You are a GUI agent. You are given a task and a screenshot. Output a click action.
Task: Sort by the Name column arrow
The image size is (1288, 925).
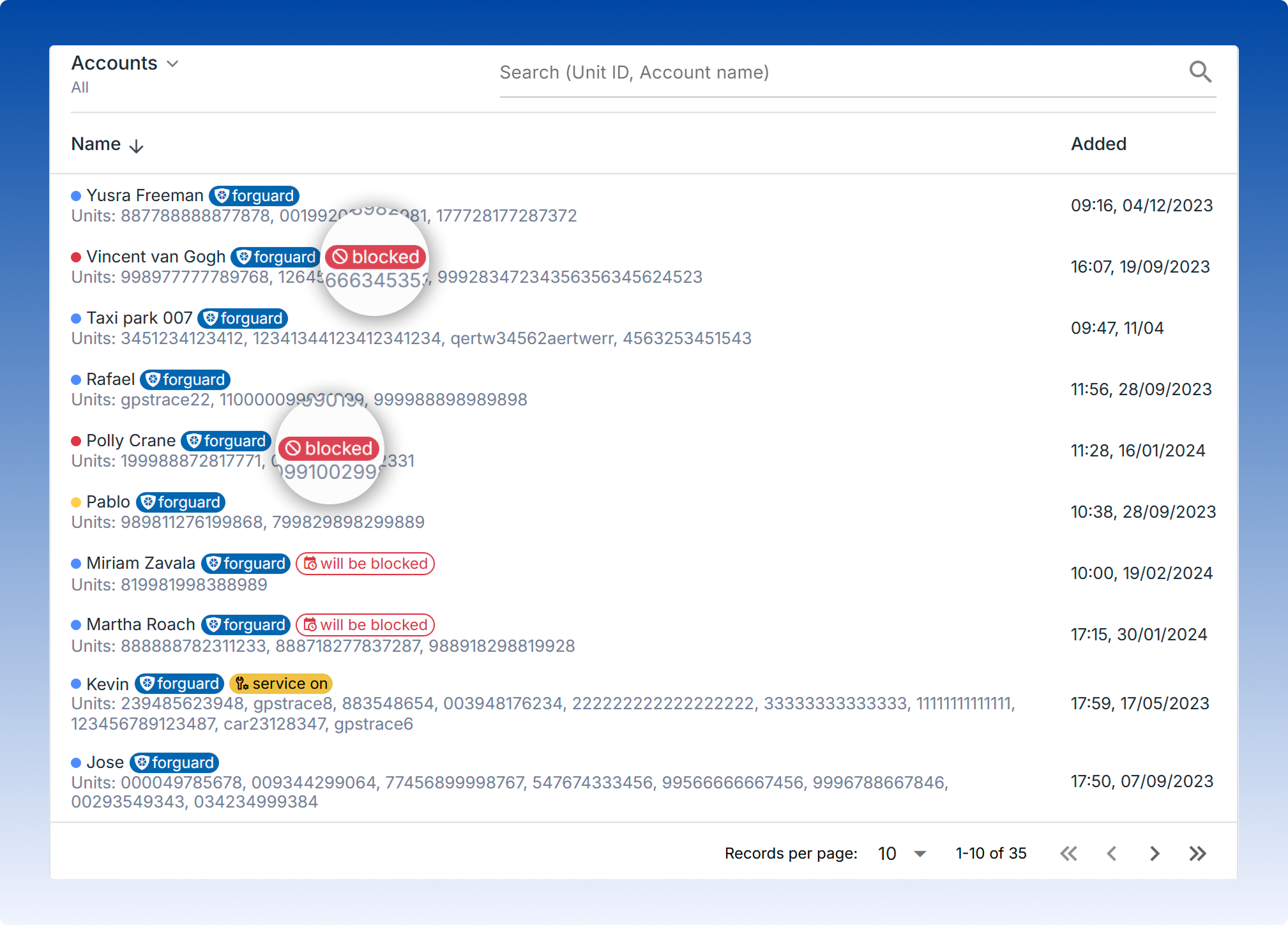pos(136,146)
